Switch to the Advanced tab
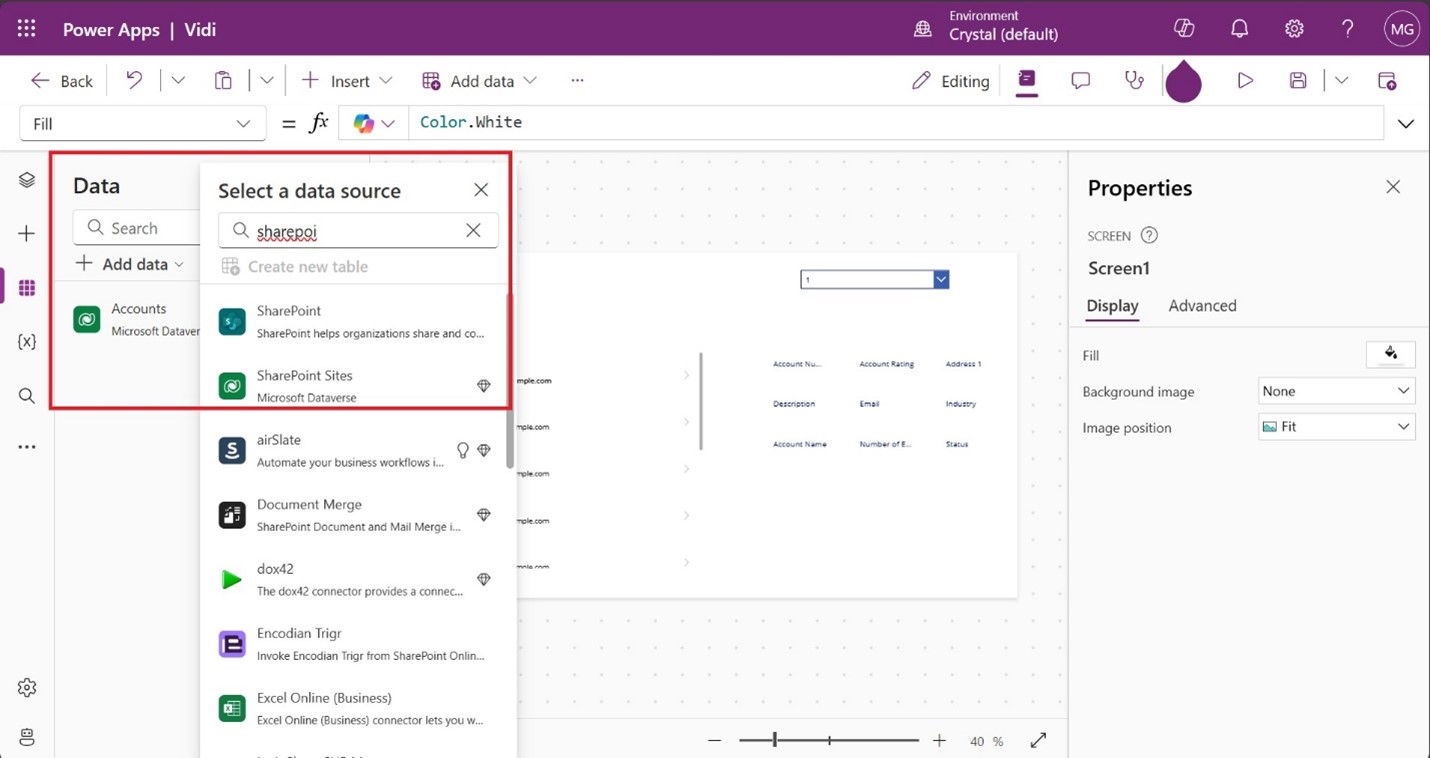The image size is (1430, 758). pyautogui.click(x=1202, y=306)
